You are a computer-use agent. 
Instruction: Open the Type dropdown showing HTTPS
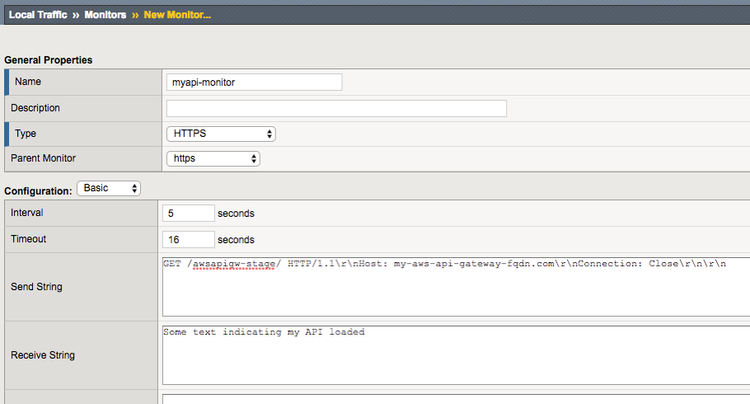point(221,133)
